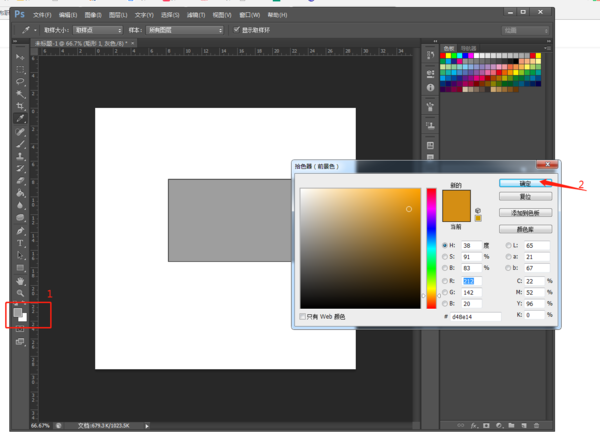The width and height of the screenshot is (600, 434).
Task: Select the Eyedropper tool in toolbox
Action: tap(20, 118)
